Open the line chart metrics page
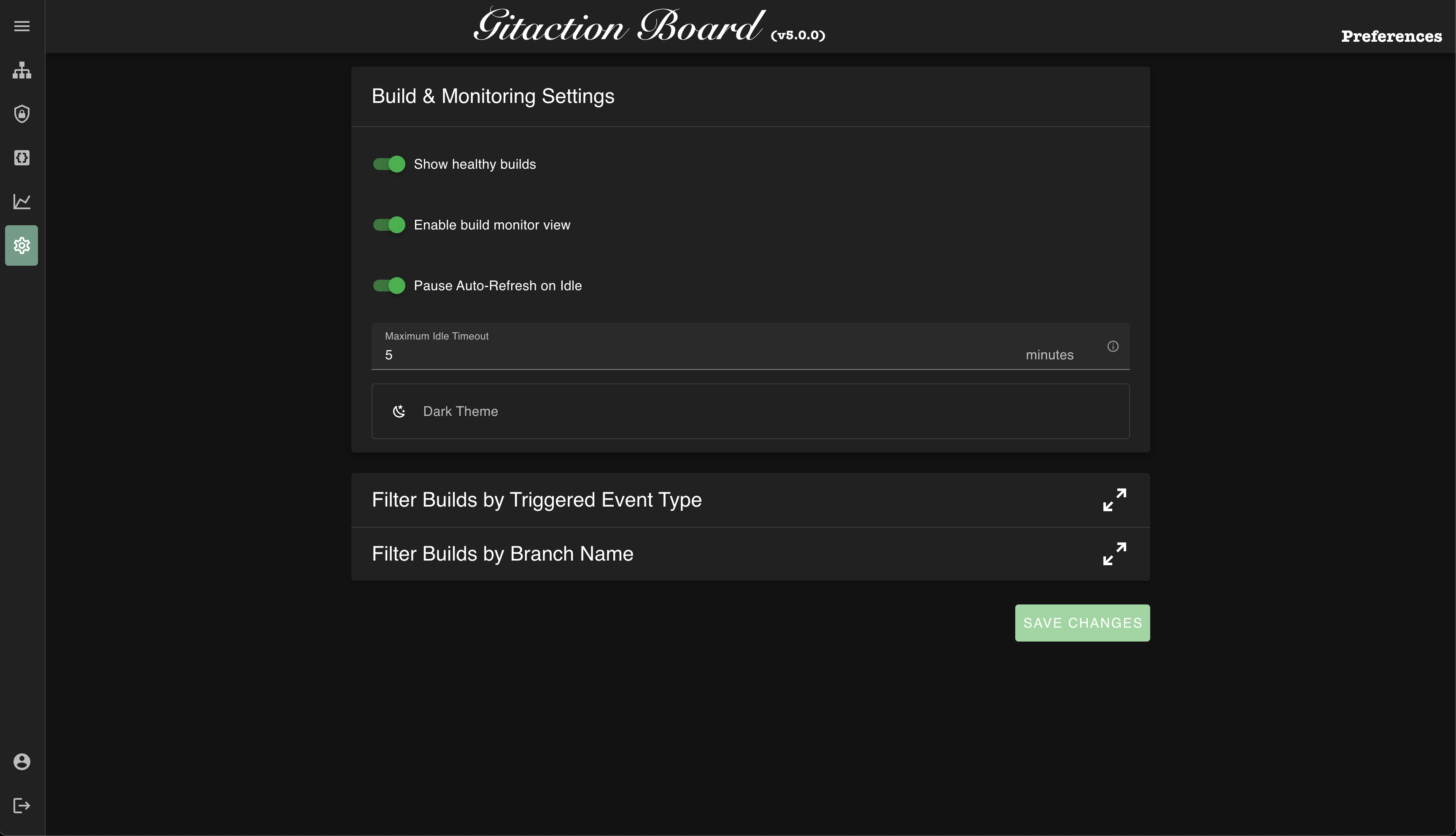Screen dimensions: 1456x836 pos(22,202)
